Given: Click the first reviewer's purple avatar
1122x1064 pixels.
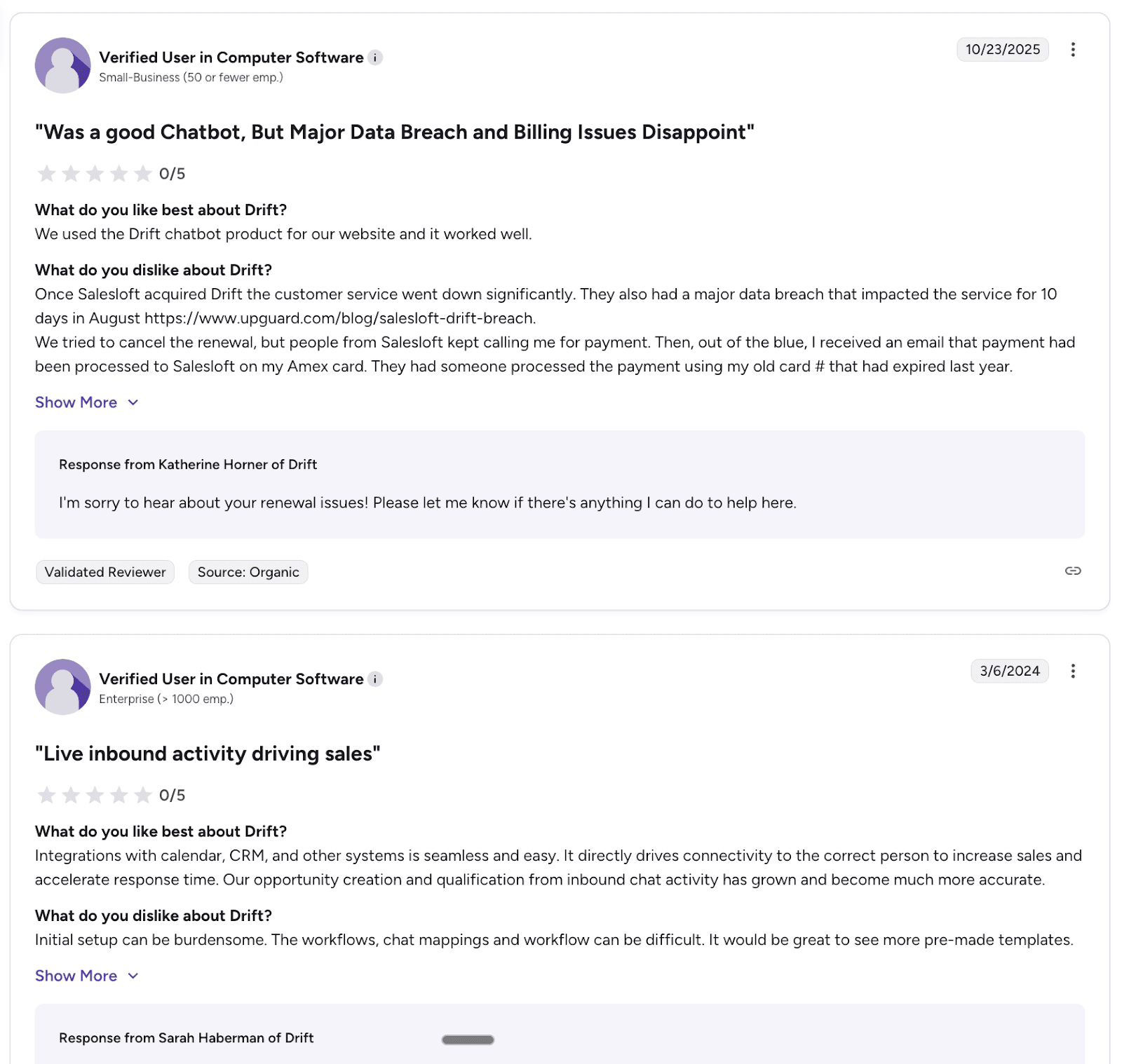Looking at the screenshot, I should pyautogui.click(x=62, y=64).
